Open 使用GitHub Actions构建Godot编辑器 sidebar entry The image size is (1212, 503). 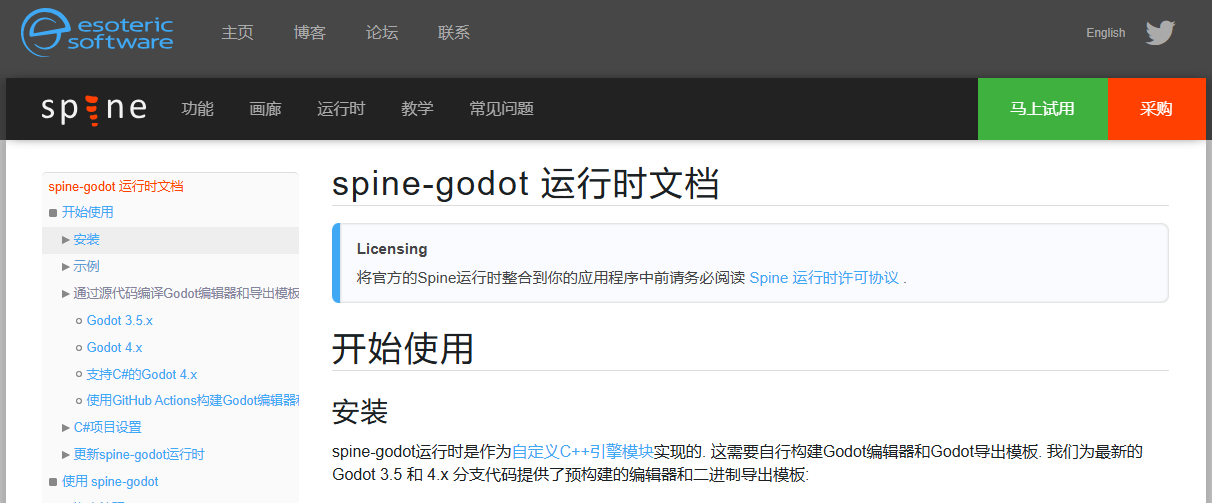pyautogui.click(x=193, y=400)
